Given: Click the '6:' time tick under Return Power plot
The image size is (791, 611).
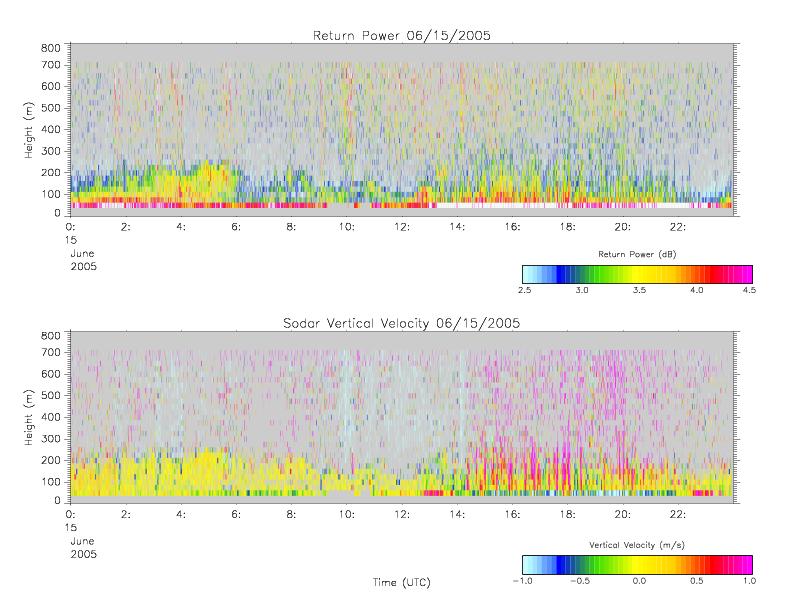Looking at the screenshot, I should 236,227.
